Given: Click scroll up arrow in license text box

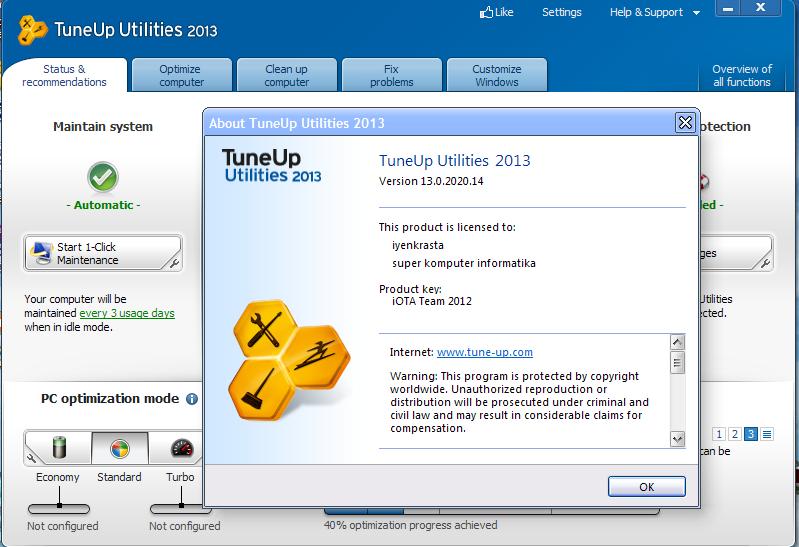Looking at the screenshot, I should pyautogui.click(x=677, y=342).
